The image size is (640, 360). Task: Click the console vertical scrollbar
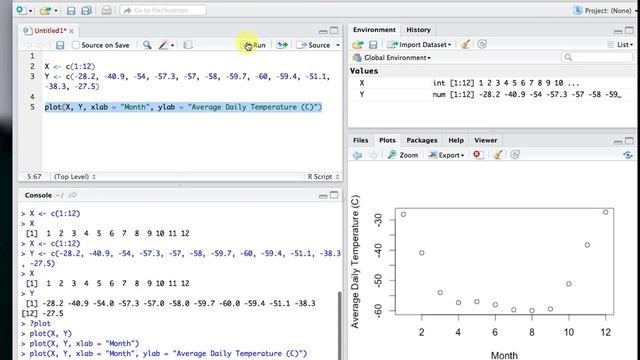340,325
